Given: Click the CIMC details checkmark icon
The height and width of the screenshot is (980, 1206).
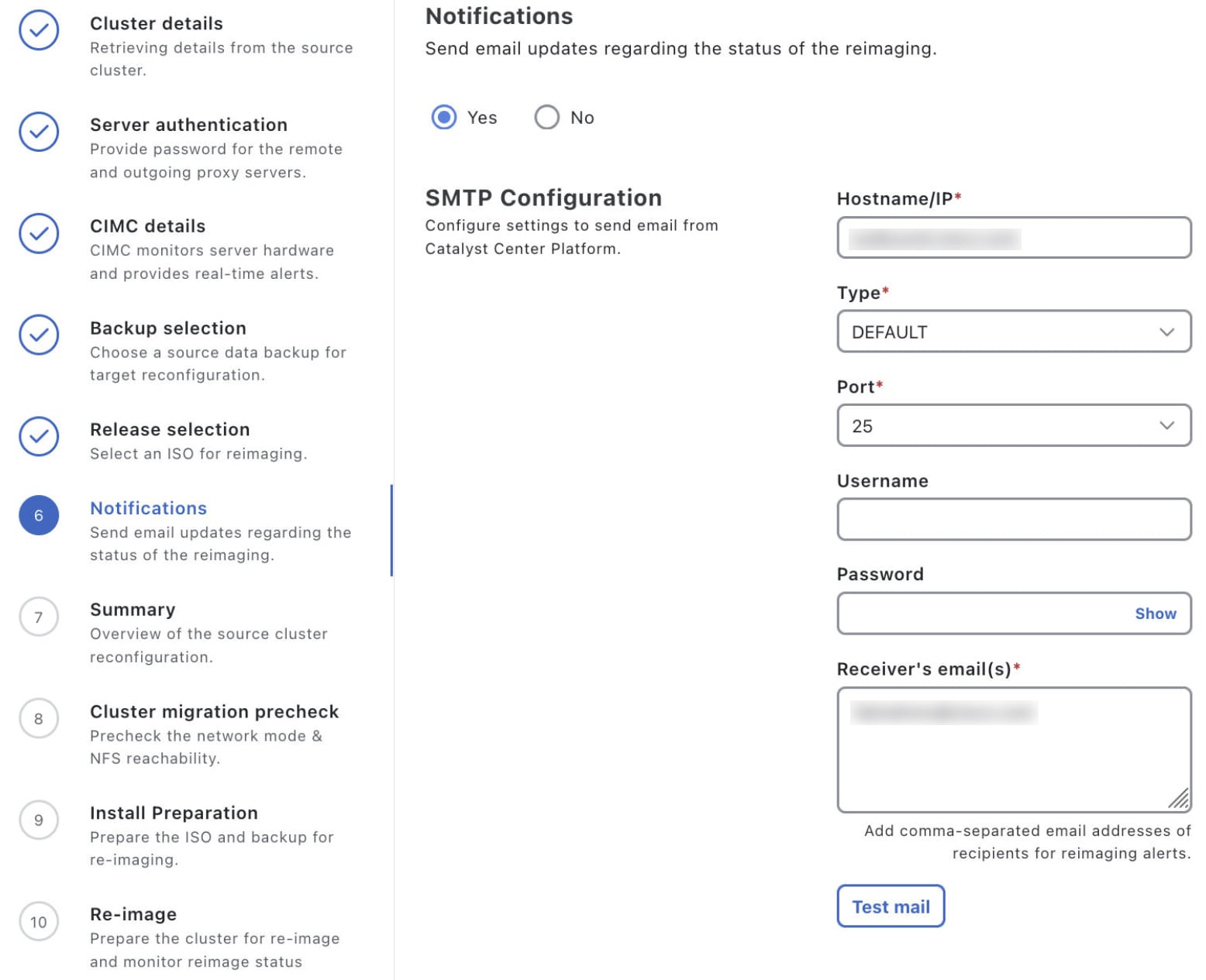Looking at the screenshot, I should click(x=39, y=233).
